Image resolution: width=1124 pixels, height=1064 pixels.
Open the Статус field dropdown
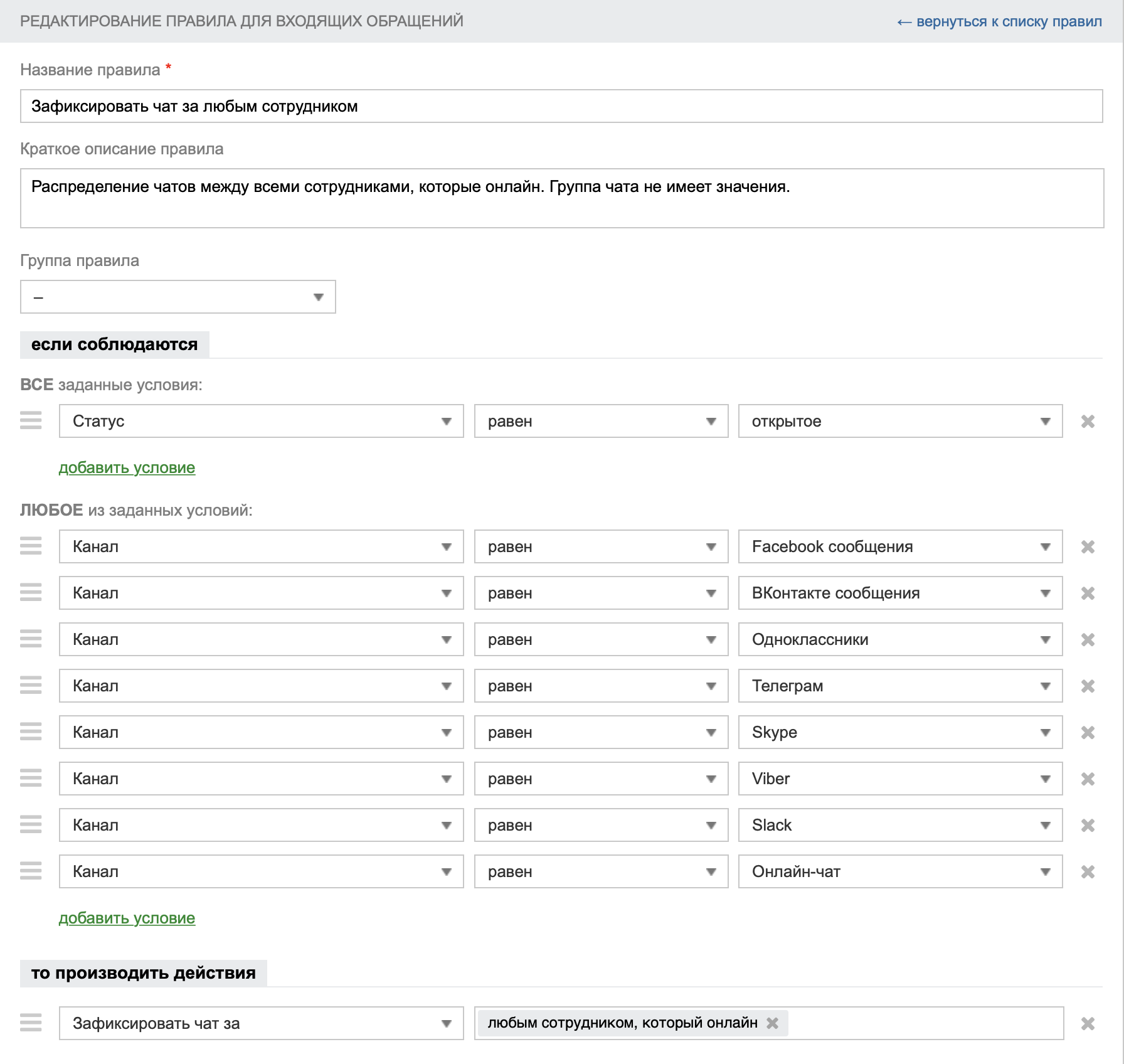coord(262,421)
